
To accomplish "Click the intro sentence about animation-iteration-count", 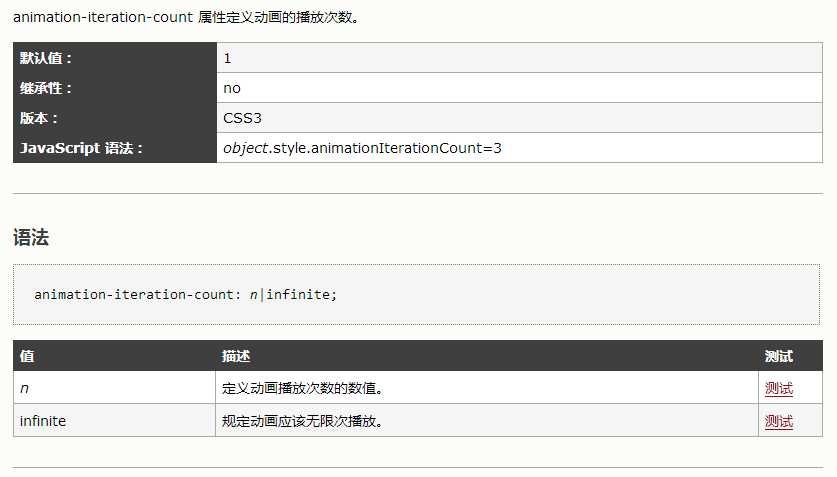I will pos(186,17).
